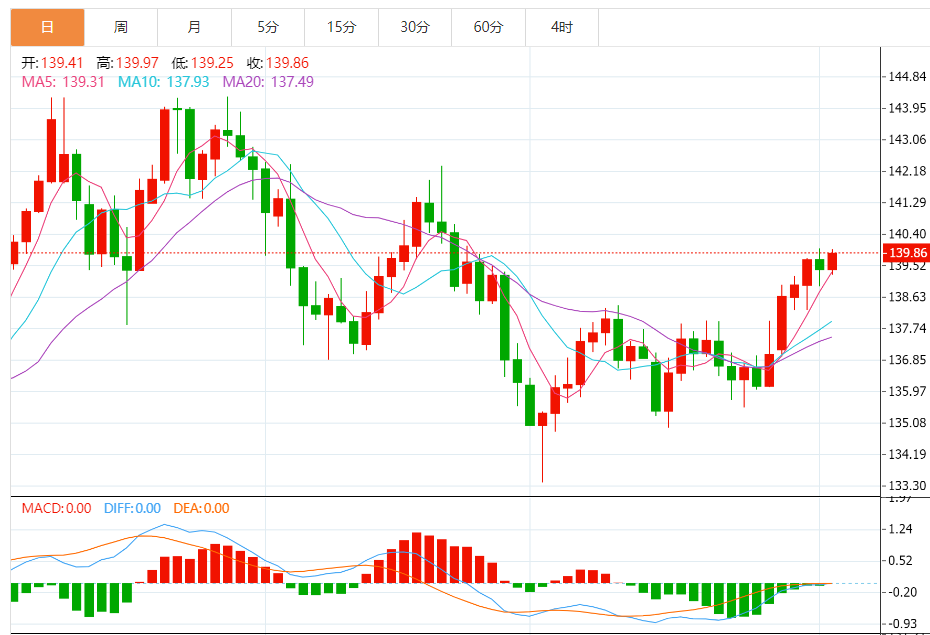
Task: Click the red 139.86 current price tag
Action: (x=906, y=253)
